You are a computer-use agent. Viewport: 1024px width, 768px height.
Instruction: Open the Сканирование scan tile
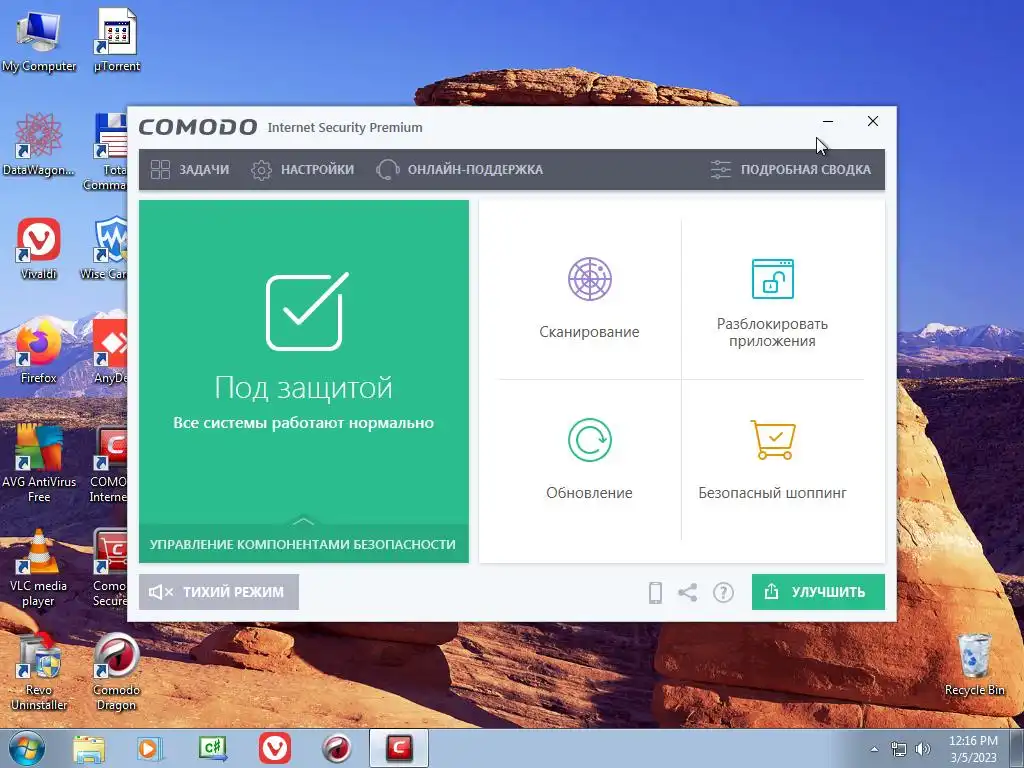tap(589, 298)
